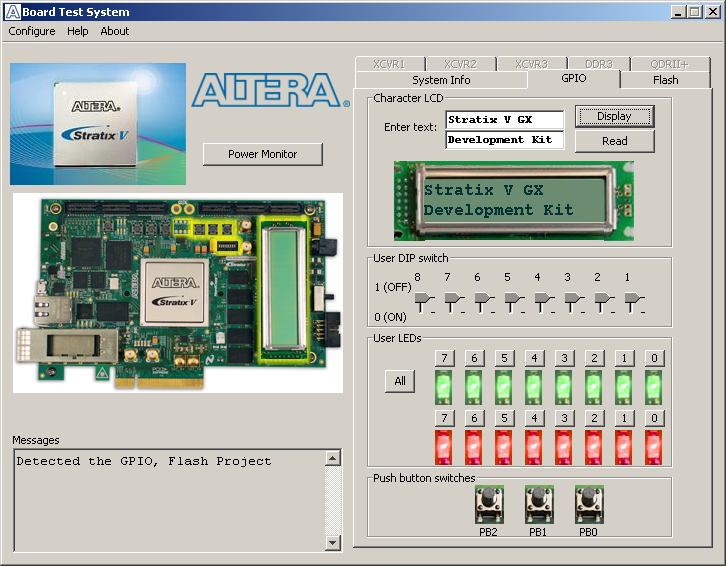
Task: Click the green LED 1 indicator
Action: (623, 387)
